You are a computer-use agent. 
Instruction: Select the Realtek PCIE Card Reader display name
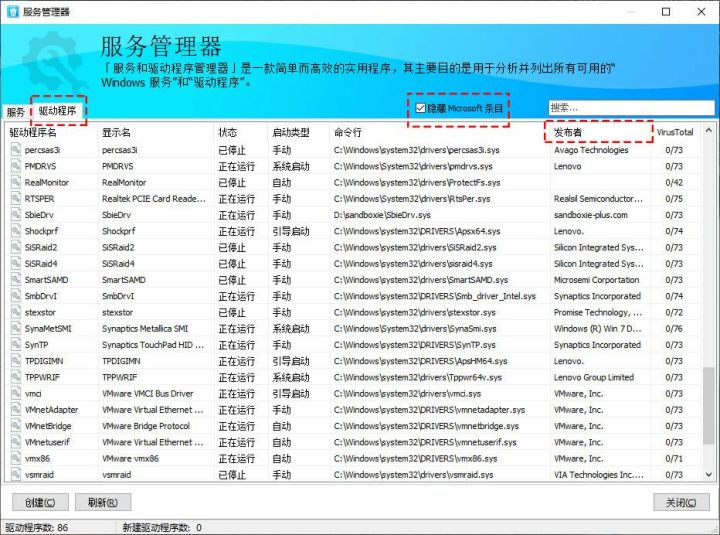point(154,198)
